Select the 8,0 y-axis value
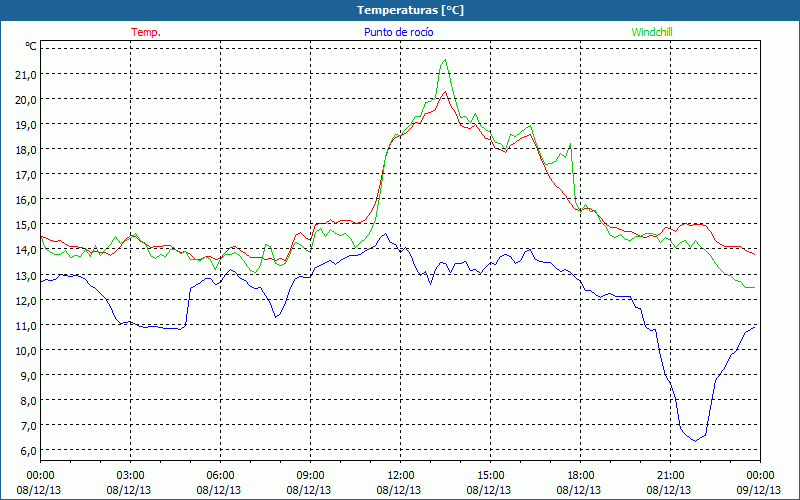This screenshot has height=500, width=800. [x=29, y=401]
